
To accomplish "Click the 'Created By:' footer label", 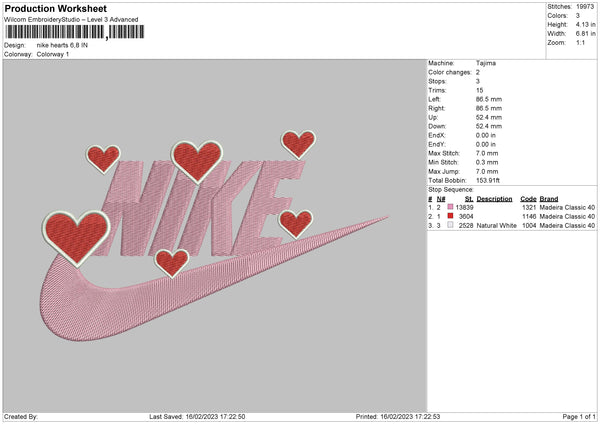I will point(21,416).
